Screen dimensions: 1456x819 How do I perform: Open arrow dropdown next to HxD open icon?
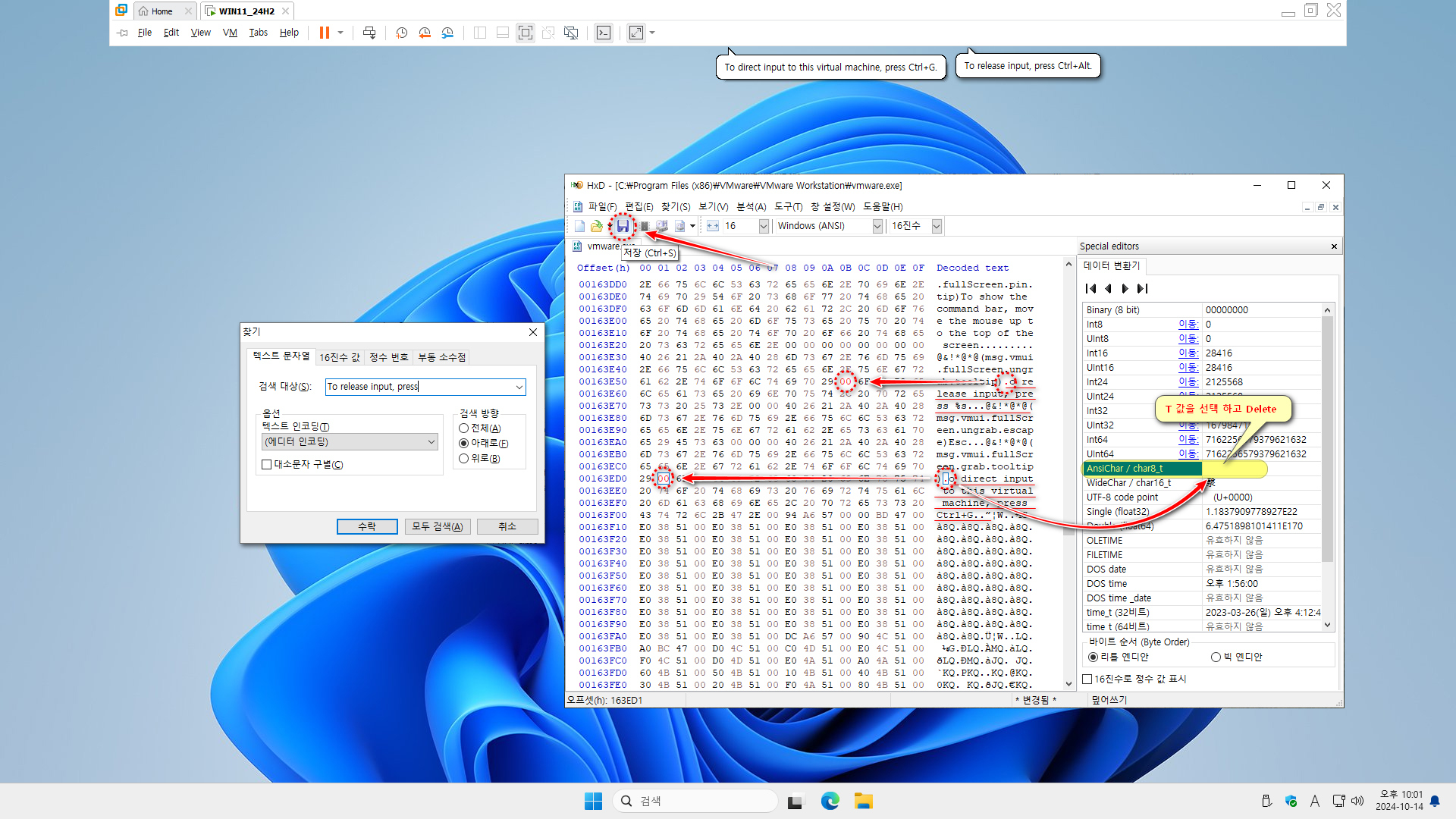click(609, 226)
